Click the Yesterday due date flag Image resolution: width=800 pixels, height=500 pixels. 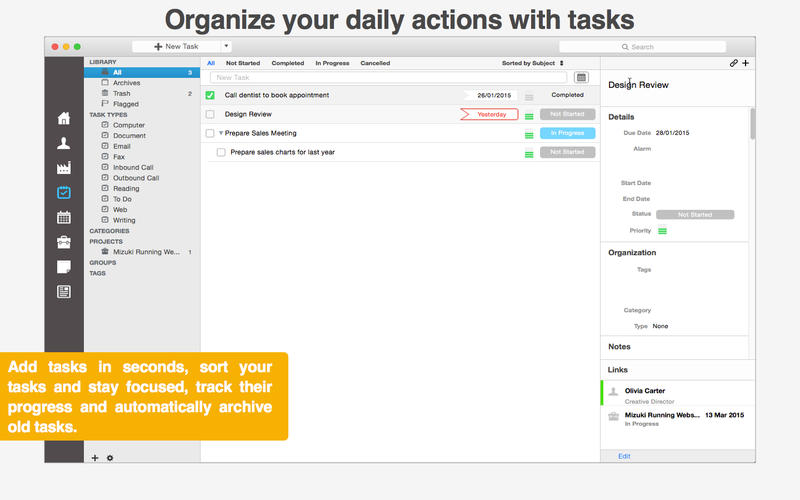(489, 114)
